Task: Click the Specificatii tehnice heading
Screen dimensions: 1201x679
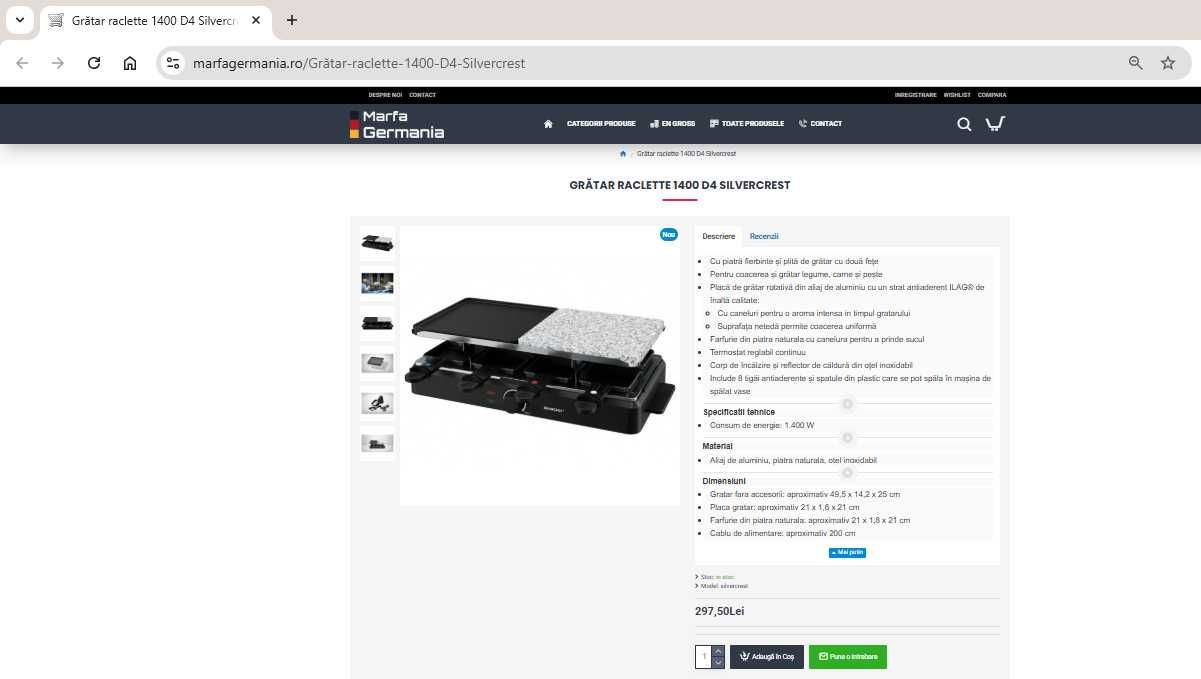Action: click(739, 412)
